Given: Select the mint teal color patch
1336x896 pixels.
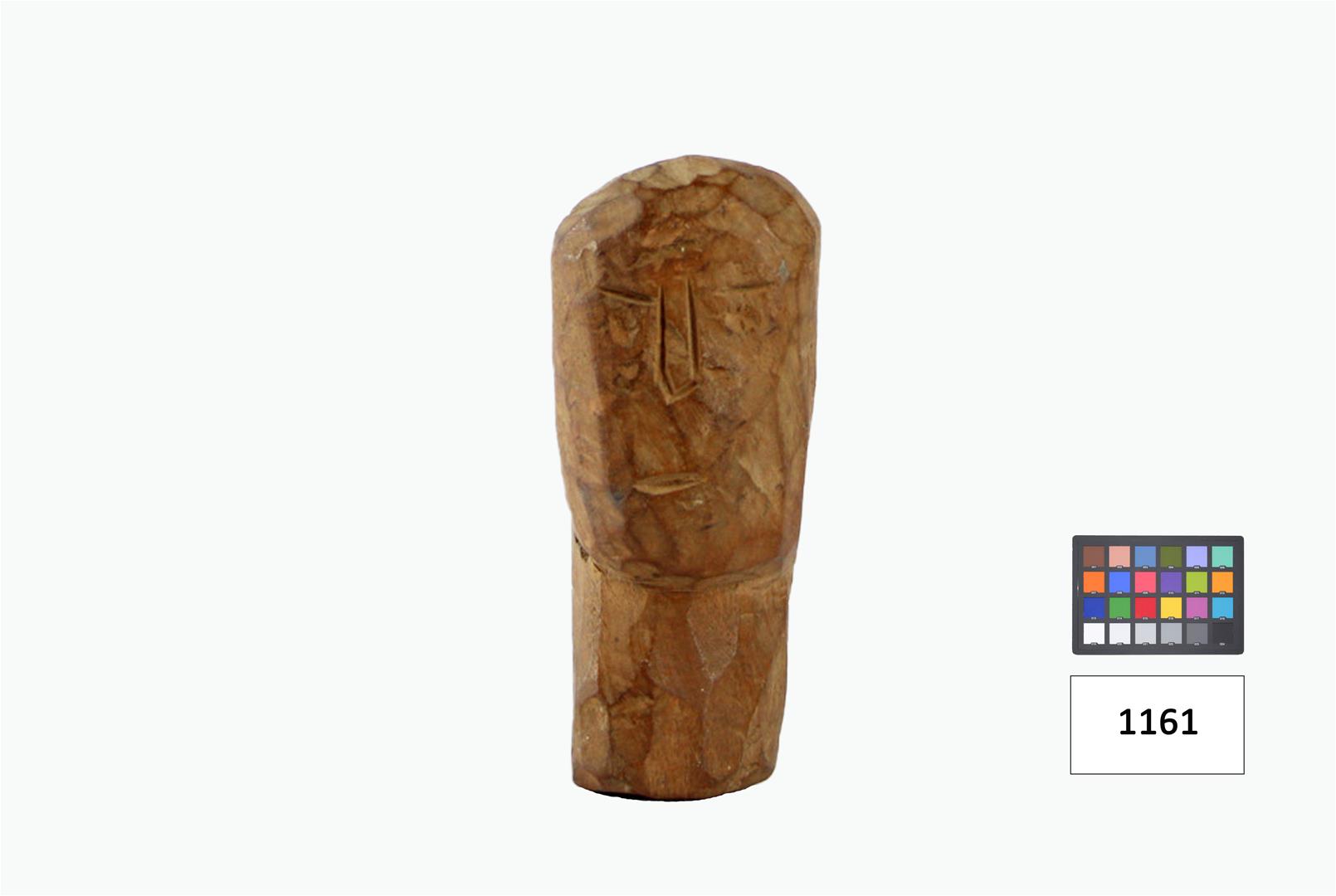Looking at the screenshot, I should pyautogui.click(x=1222, y=557).
